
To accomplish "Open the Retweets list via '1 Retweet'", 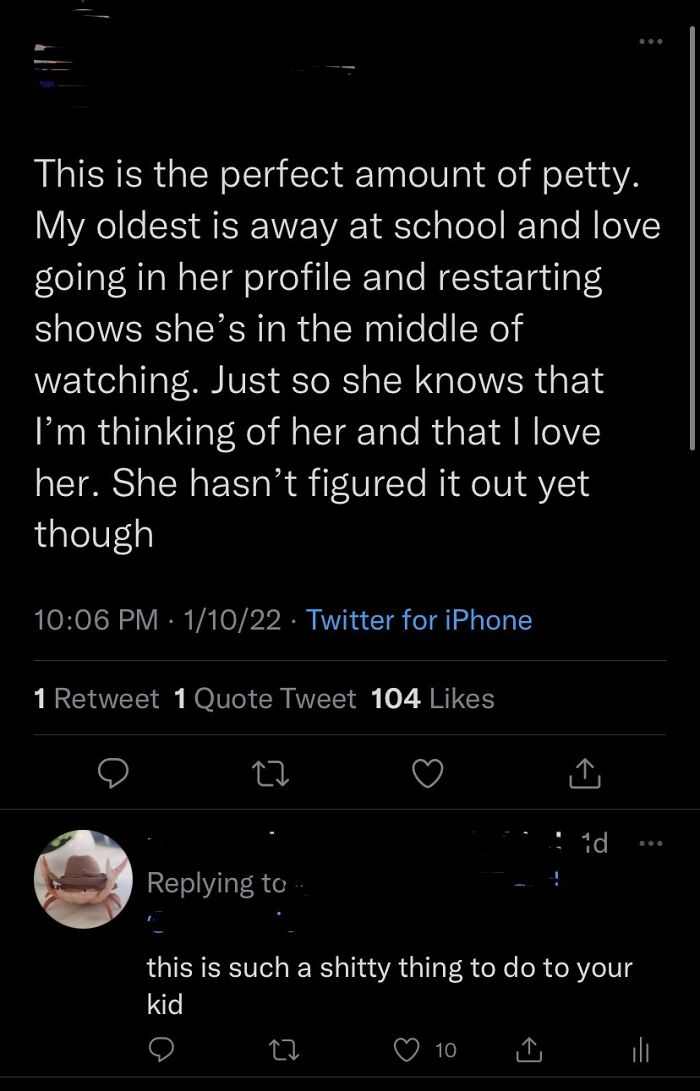I will tap(97, 698).
